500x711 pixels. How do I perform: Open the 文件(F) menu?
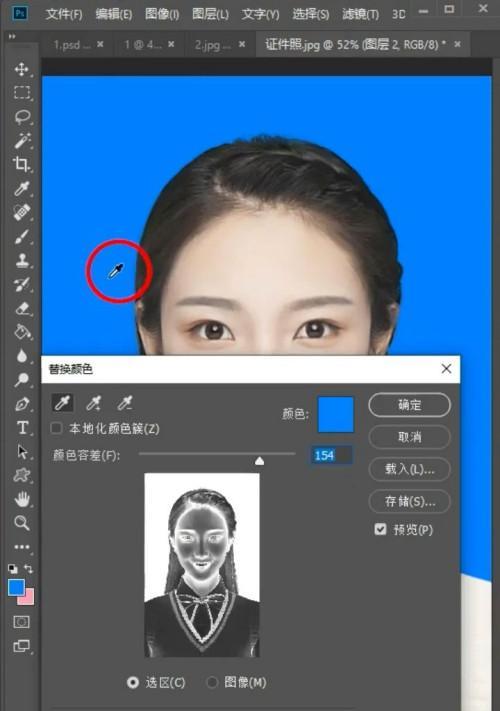(64, 14)
